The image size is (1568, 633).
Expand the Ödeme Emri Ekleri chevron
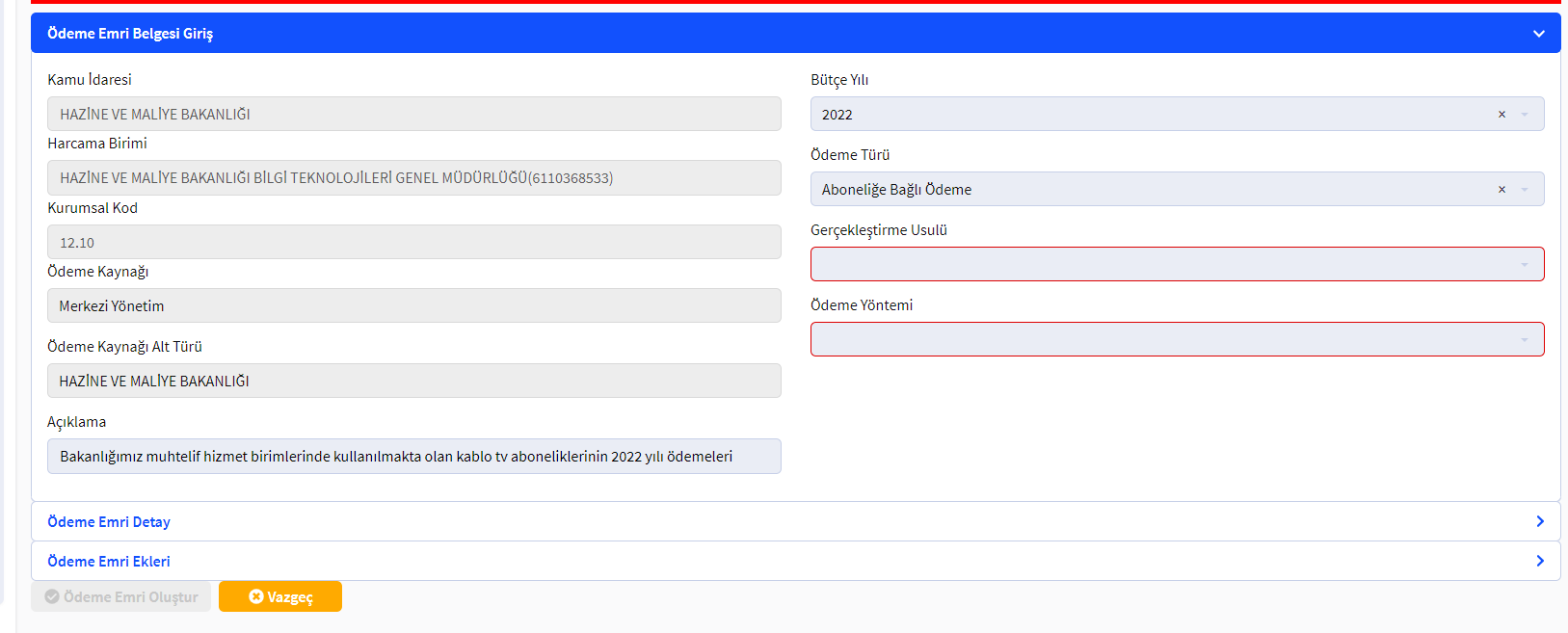pyautogui.click(x=1539, y=561)
